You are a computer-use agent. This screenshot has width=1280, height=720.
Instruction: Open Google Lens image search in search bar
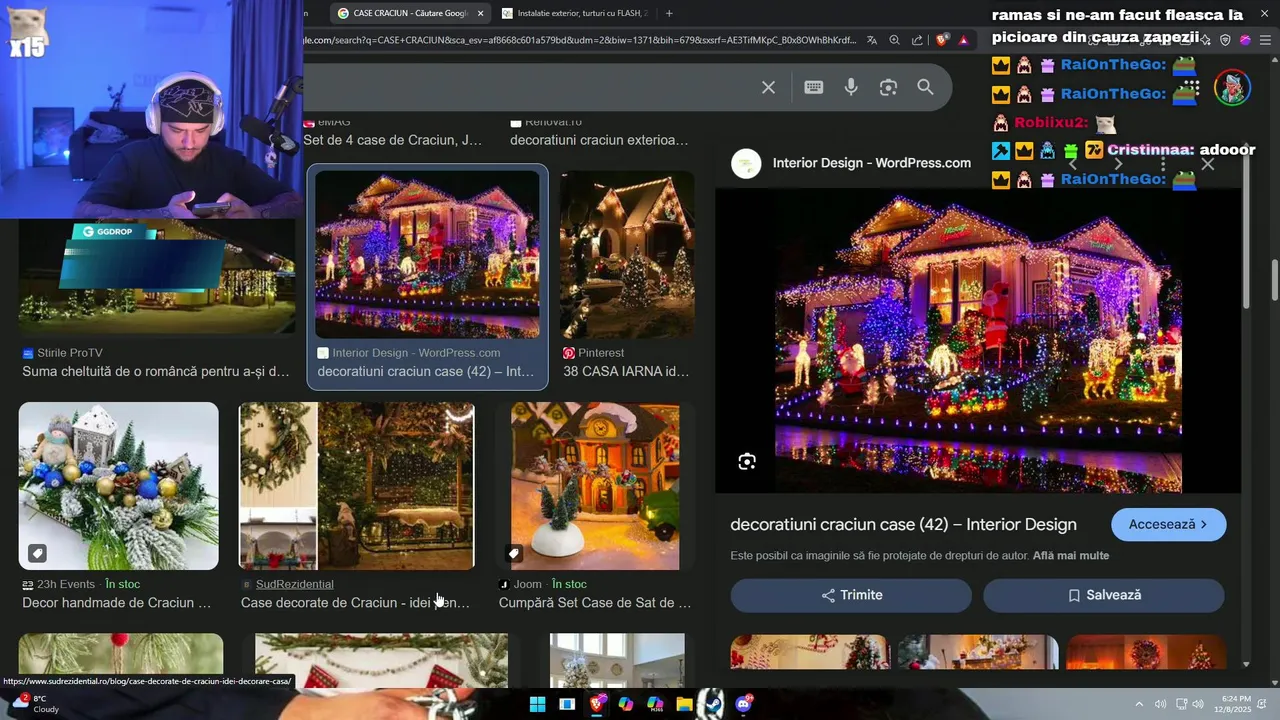888,87
